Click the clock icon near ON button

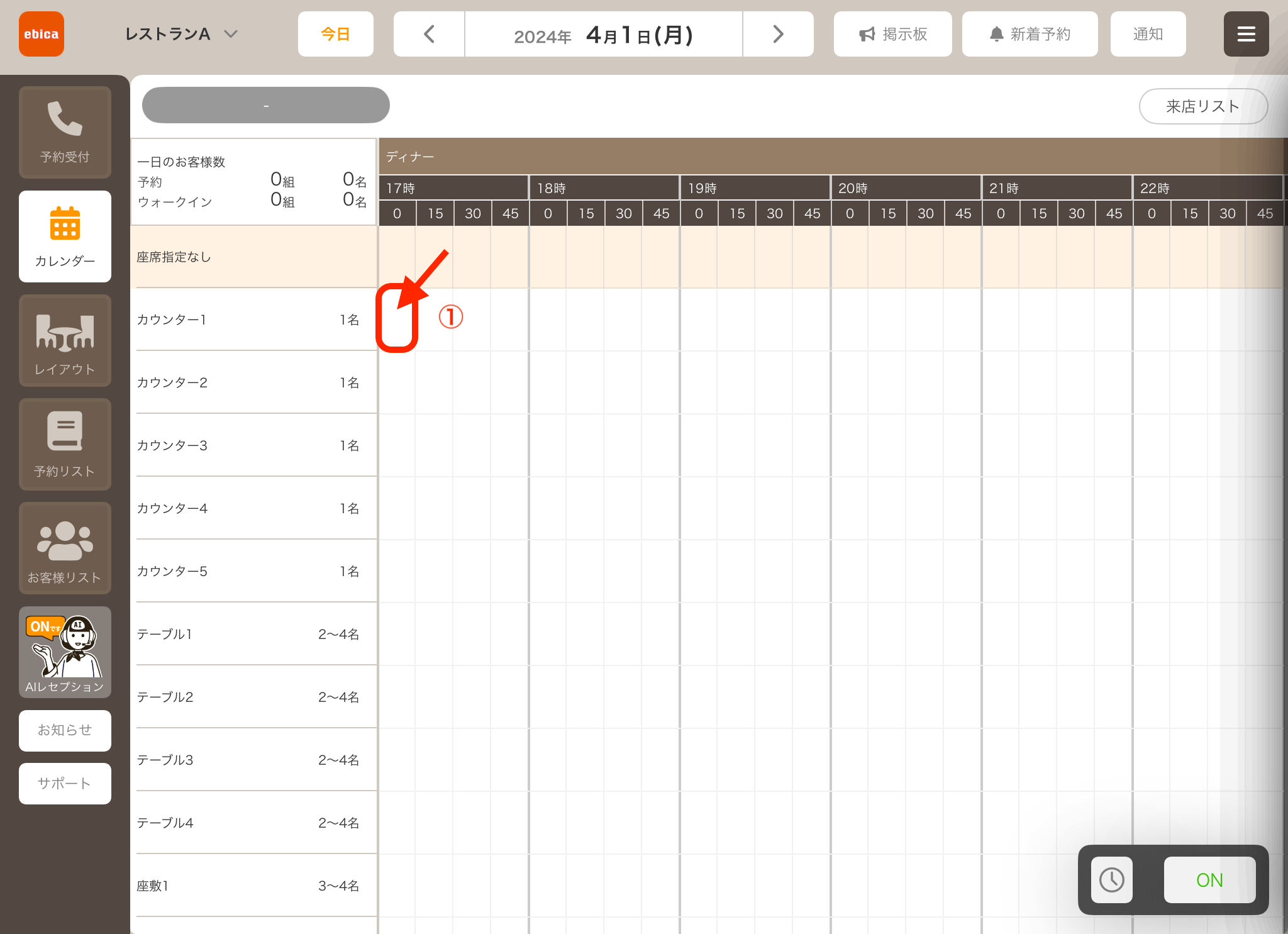[1111, 879]
